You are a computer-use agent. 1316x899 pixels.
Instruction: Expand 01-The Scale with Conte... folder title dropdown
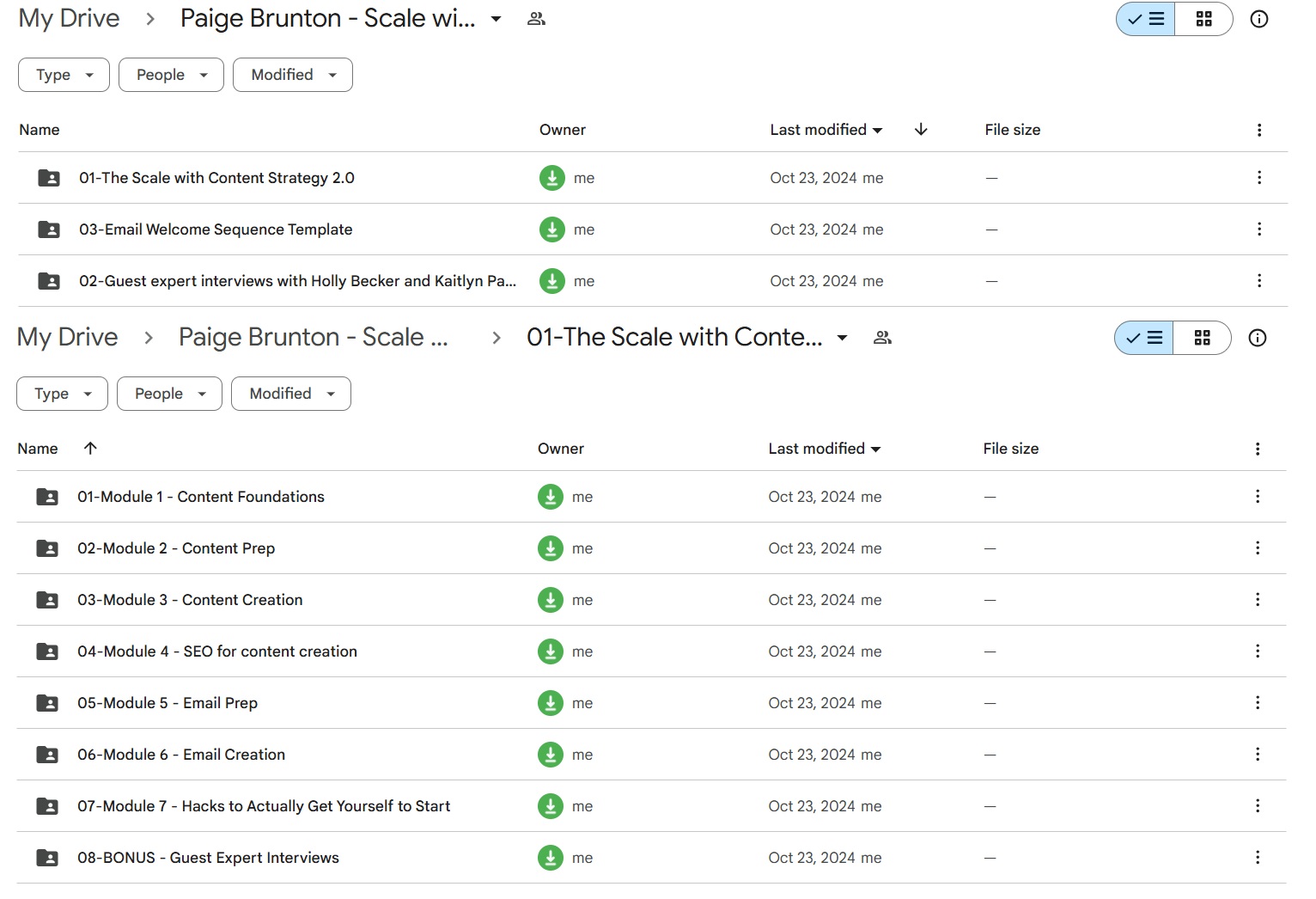point(842,338)
